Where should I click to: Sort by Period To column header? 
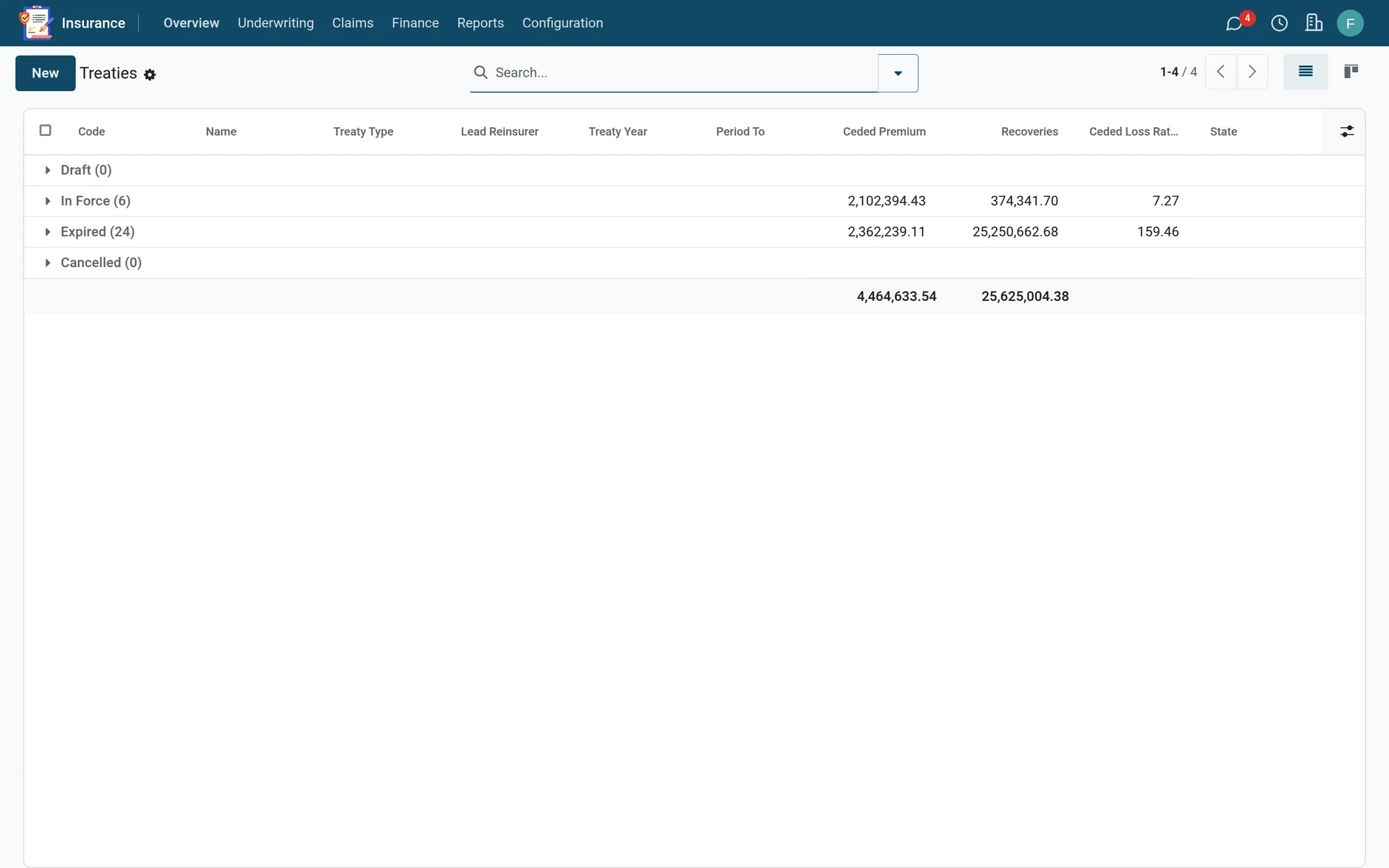point(740,132)
